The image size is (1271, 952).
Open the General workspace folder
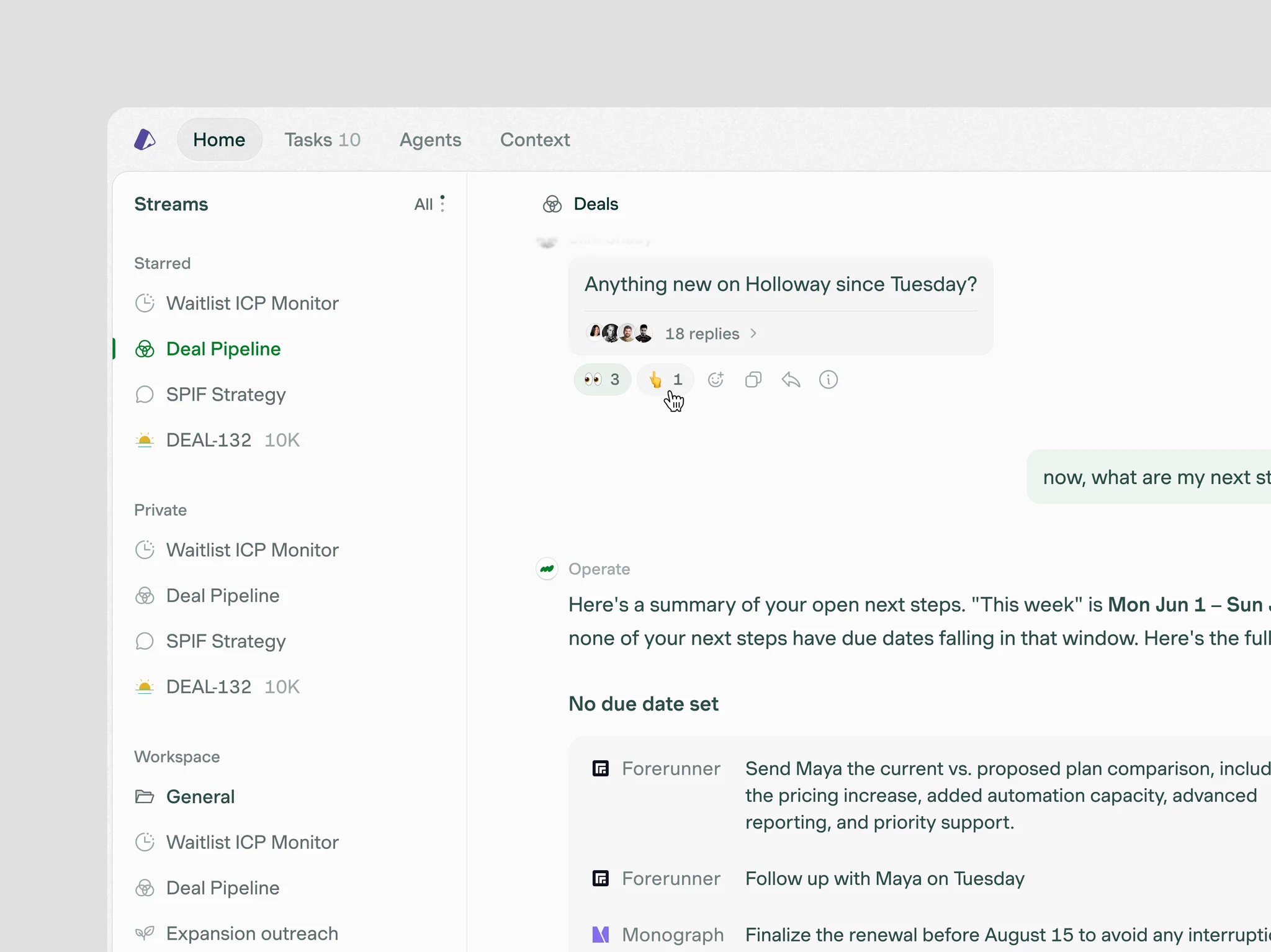click(x=185, y=797)
